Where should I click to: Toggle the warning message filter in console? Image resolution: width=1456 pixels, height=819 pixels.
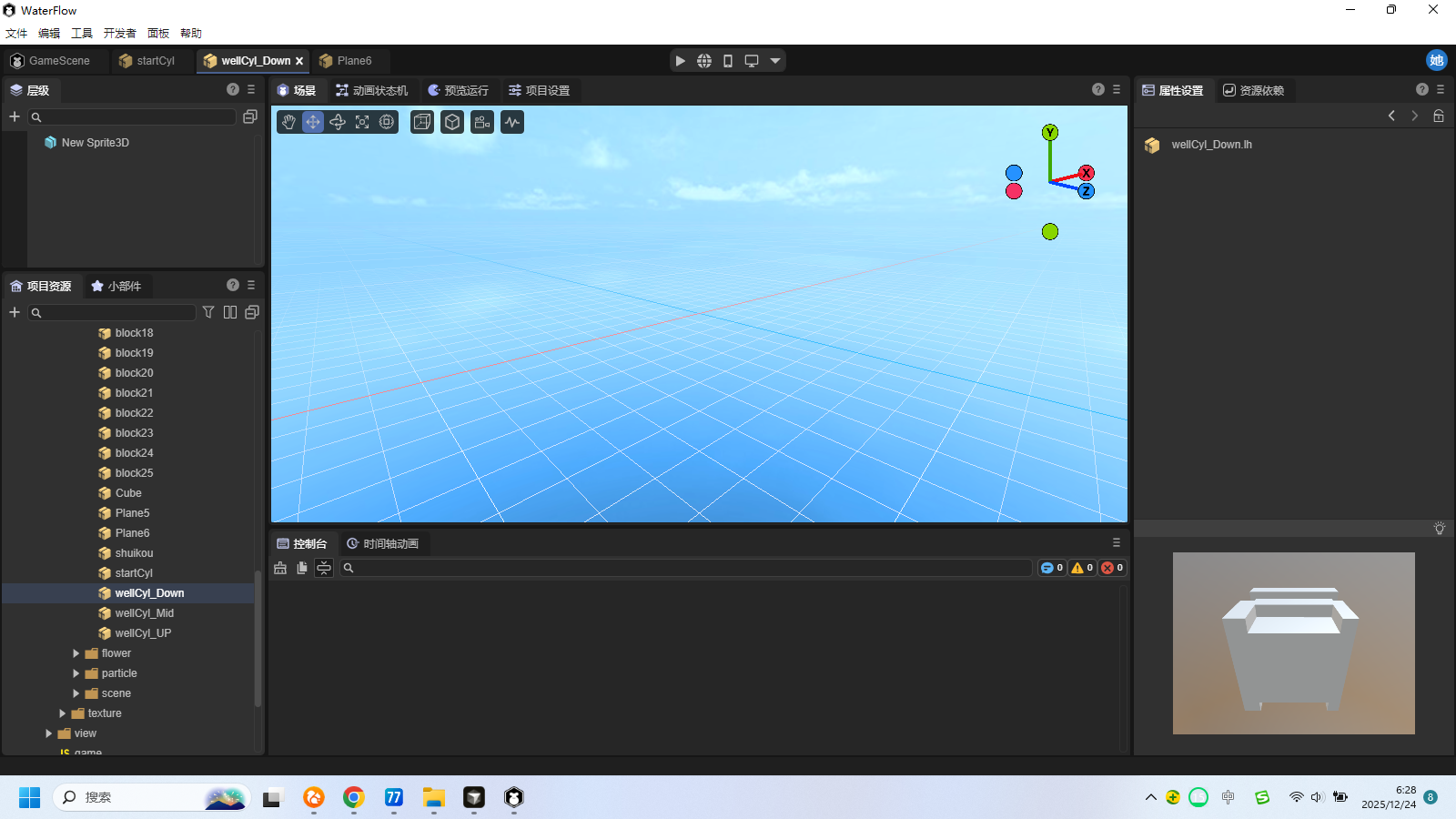1081,568
